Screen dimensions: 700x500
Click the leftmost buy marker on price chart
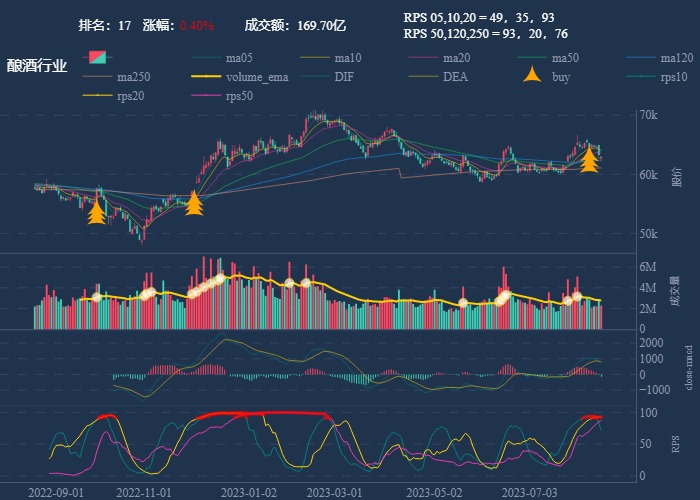(96, 212)
